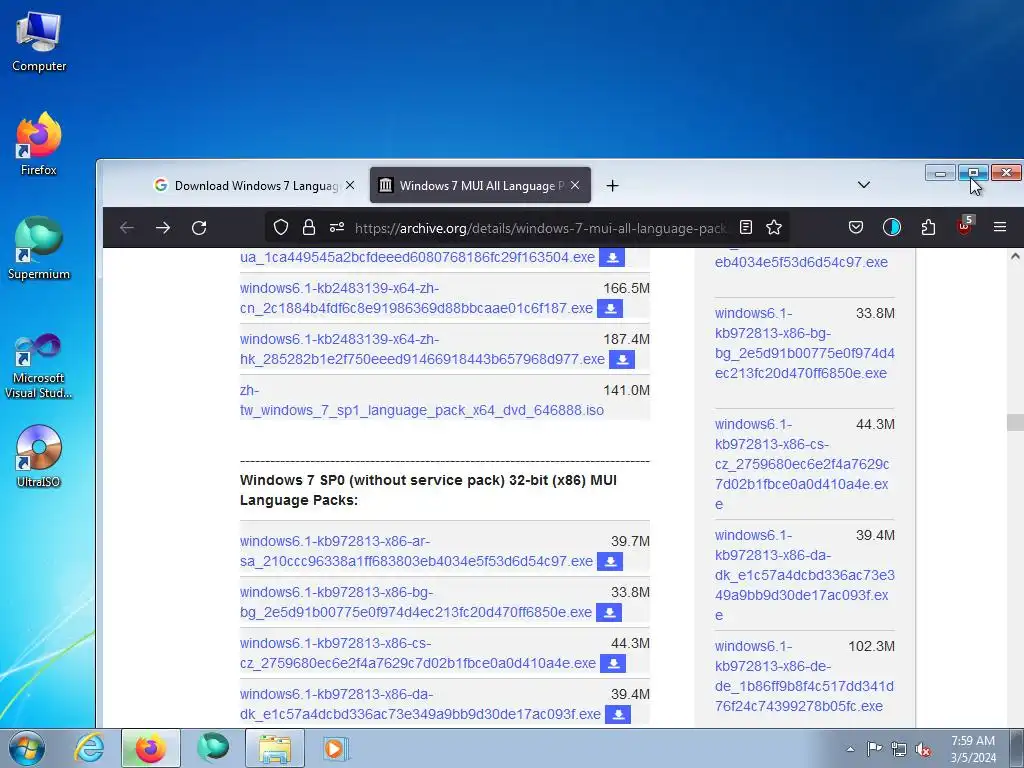List all tabs dropdown arrow
The height and width of the screenshot is (768, 1024).
(863, 185)
